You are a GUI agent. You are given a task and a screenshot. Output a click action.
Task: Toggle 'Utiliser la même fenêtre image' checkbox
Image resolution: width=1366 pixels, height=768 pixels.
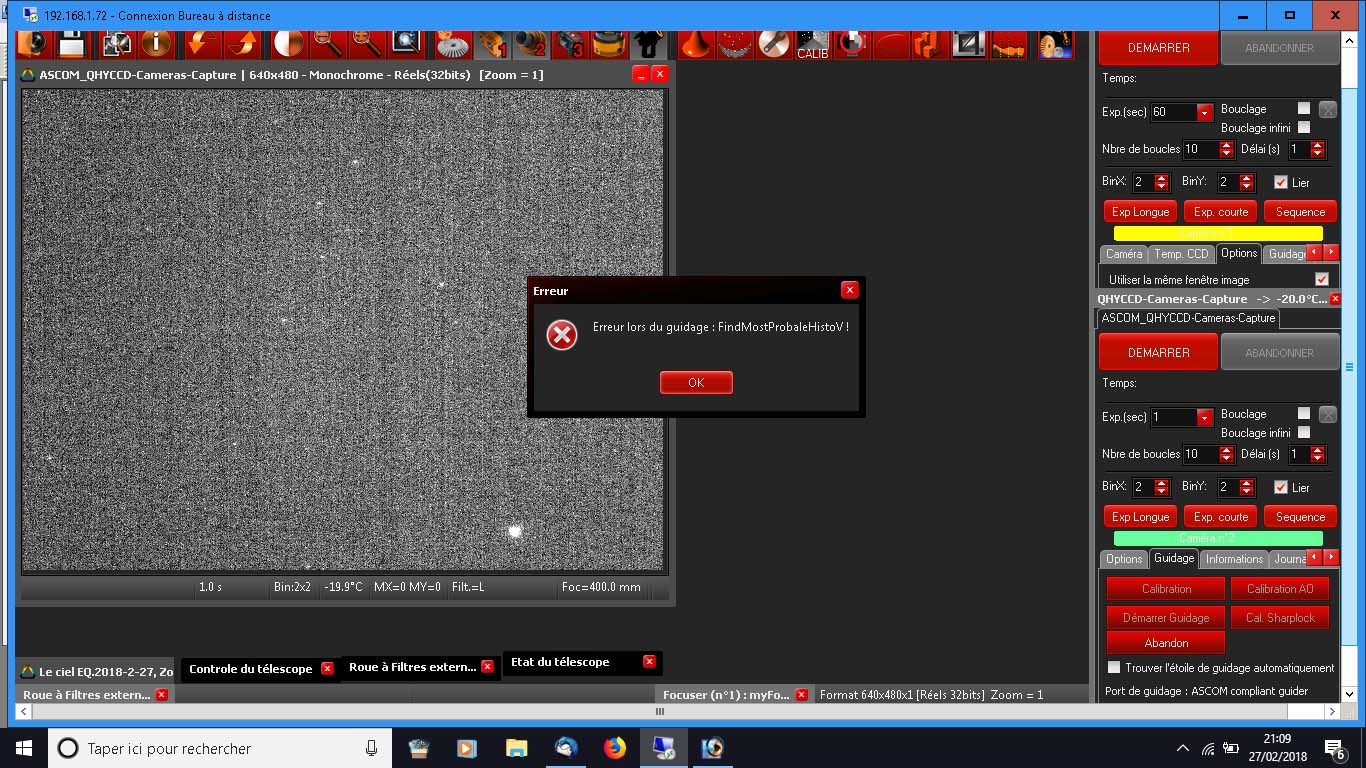tap(1322, 280)
